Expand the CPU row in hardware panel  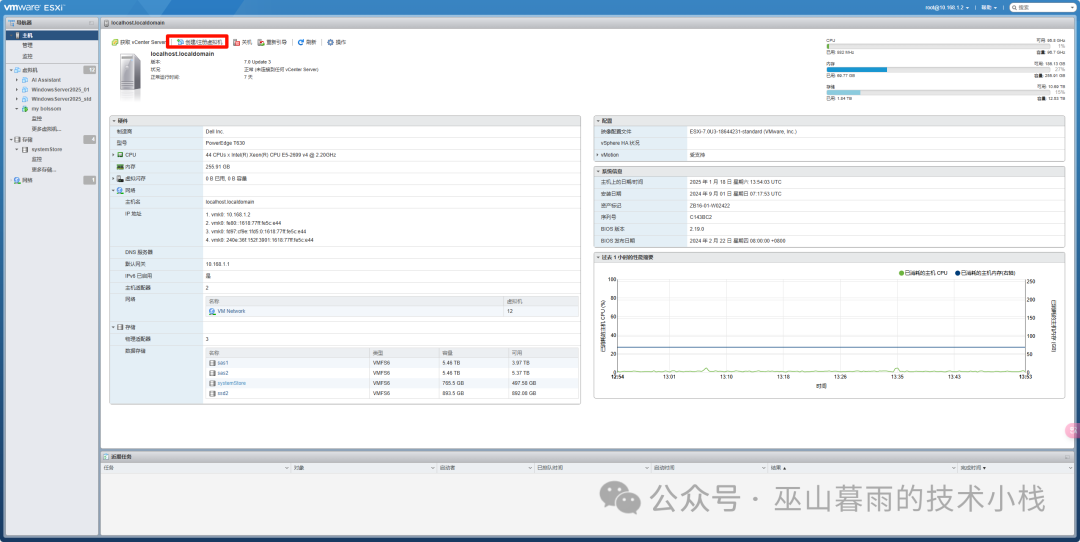point(114,155)
